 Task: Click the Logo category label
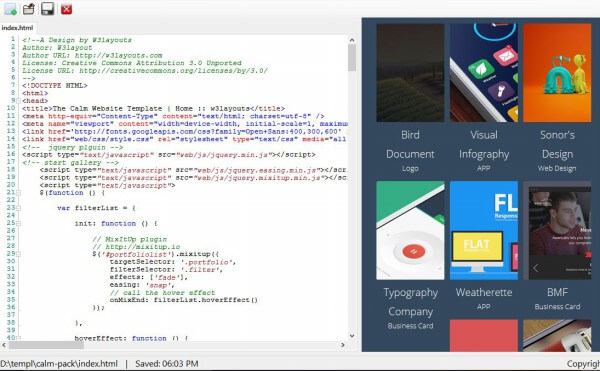410,169
